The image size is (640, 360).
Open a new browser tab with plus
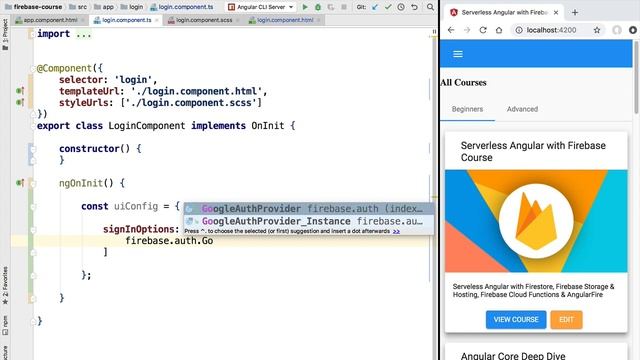coord(575,13)
